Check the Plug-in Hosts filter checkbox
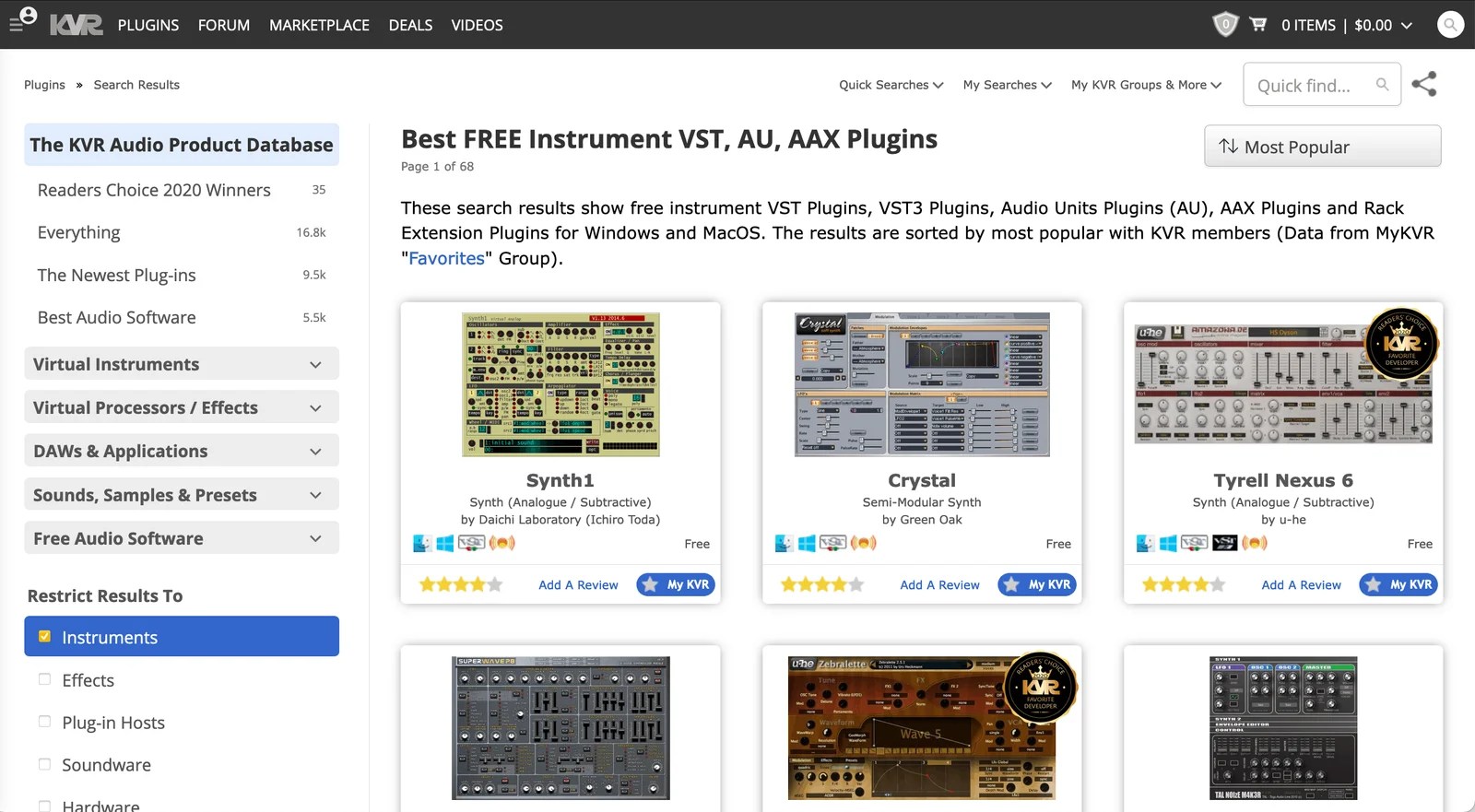This screenshot has width=1475, height=812. (44, 722)
